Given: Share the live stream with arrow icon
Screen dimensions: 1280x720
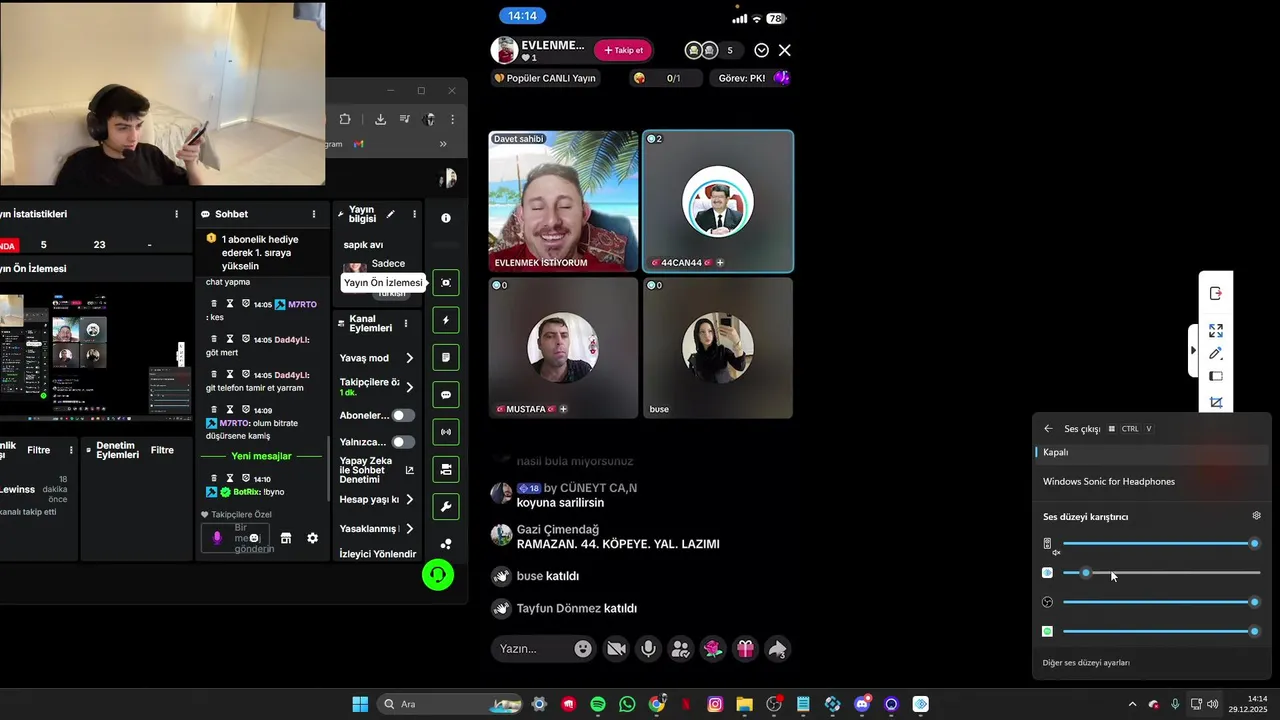Looking at the screenshot, I should pyautogui.click(x=777, y=649).
